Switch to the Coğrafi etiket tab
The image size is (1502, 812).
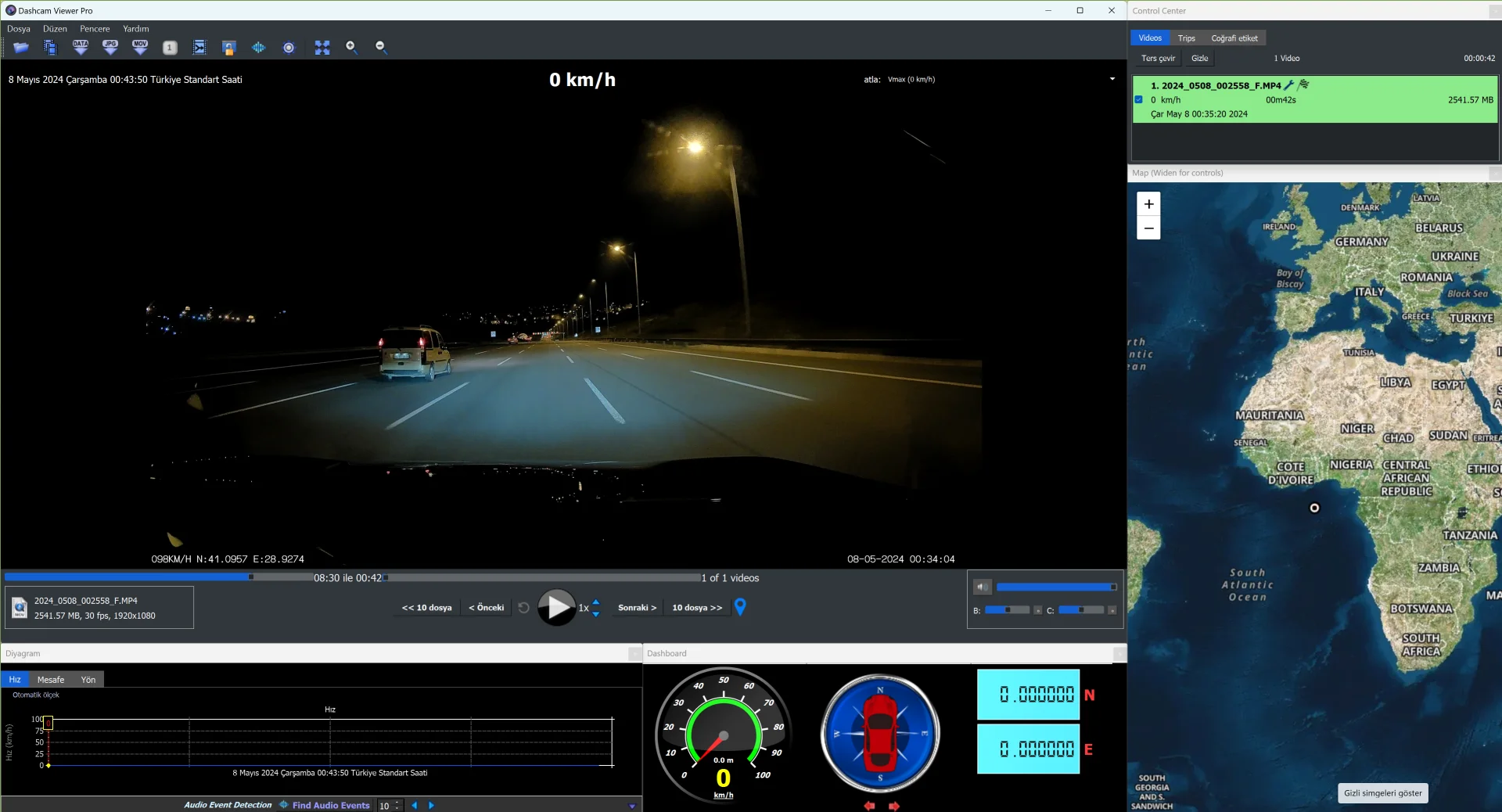pos(1234,38)
